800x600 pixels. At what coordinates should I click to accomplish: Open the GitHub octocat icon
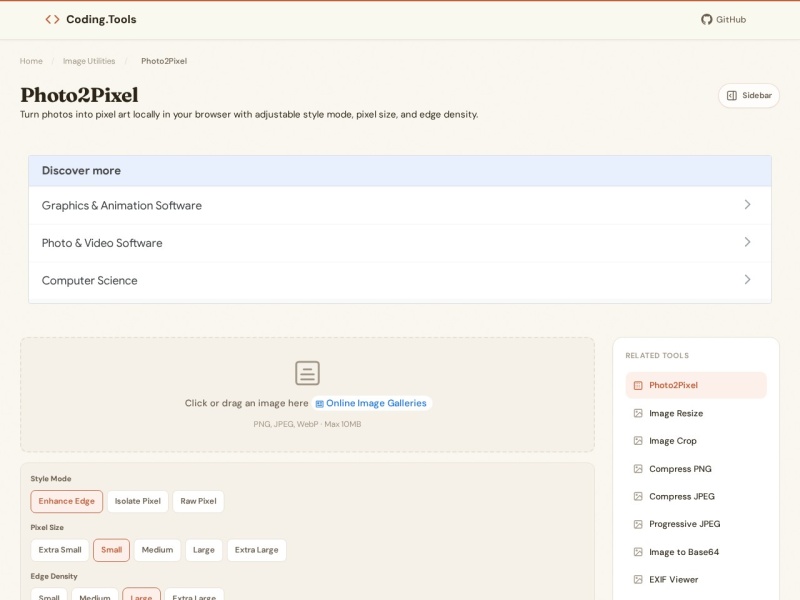click(x=707, y=19)
